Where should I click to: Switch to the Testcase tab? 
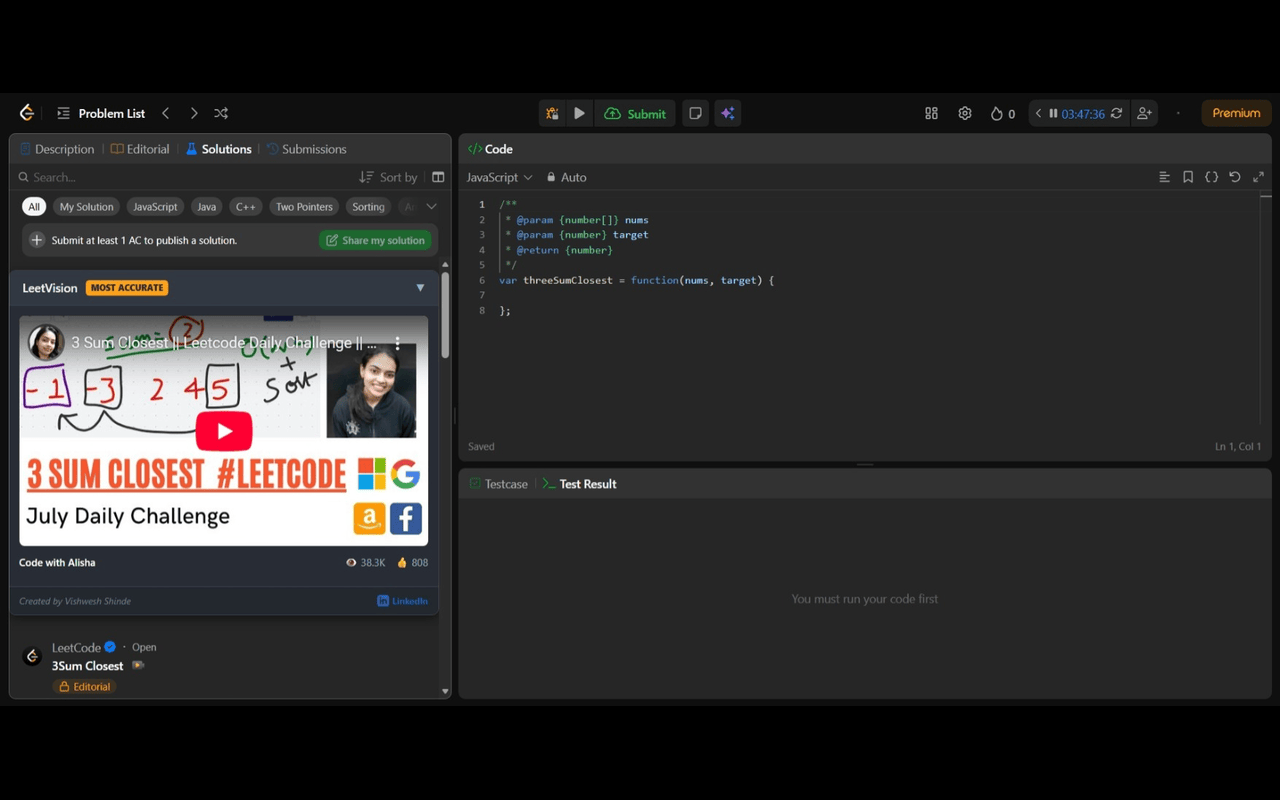[498, 484]
